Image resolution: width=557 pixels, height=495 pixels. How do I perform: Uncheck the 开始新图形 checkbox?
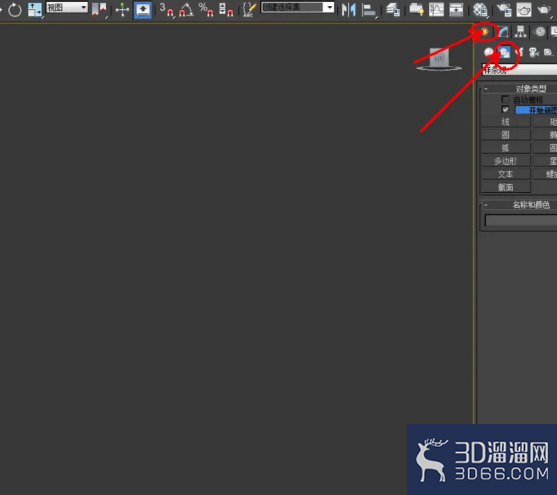(505, 109)
